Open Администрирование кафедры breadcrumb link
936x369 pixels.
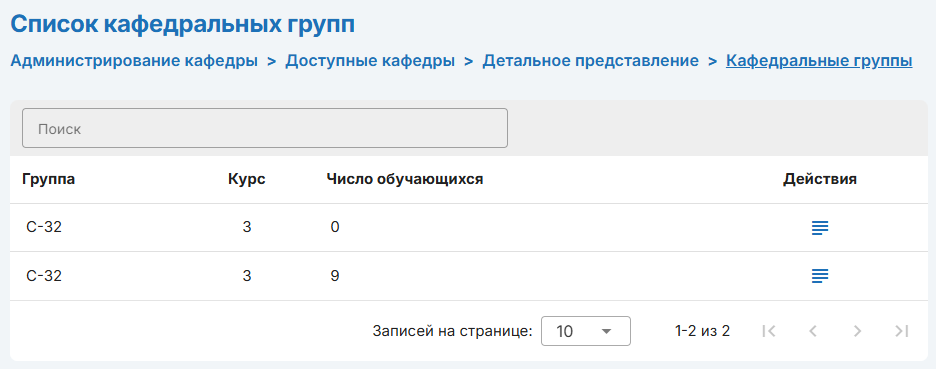pyautogui.click(x=134, y=61)
